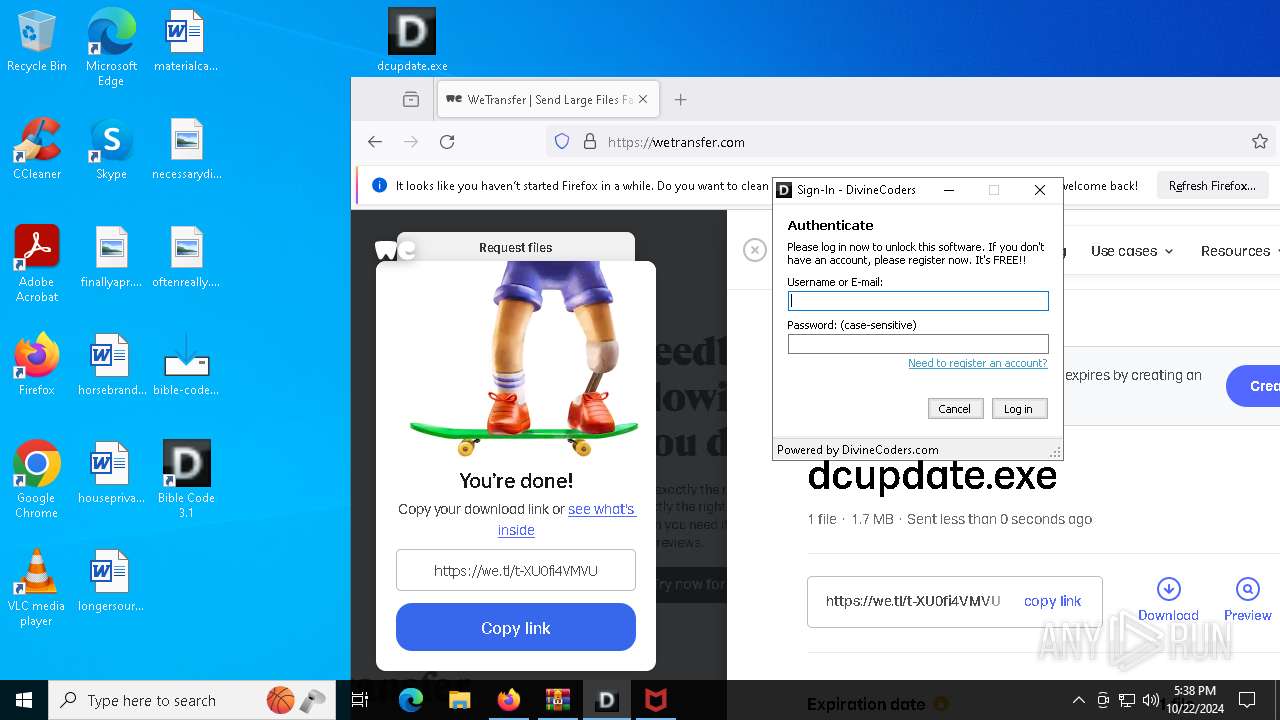Viewport: 1280px width, 720px height.
Task: Open a new Firefox tab
Action: coord(681,99)
